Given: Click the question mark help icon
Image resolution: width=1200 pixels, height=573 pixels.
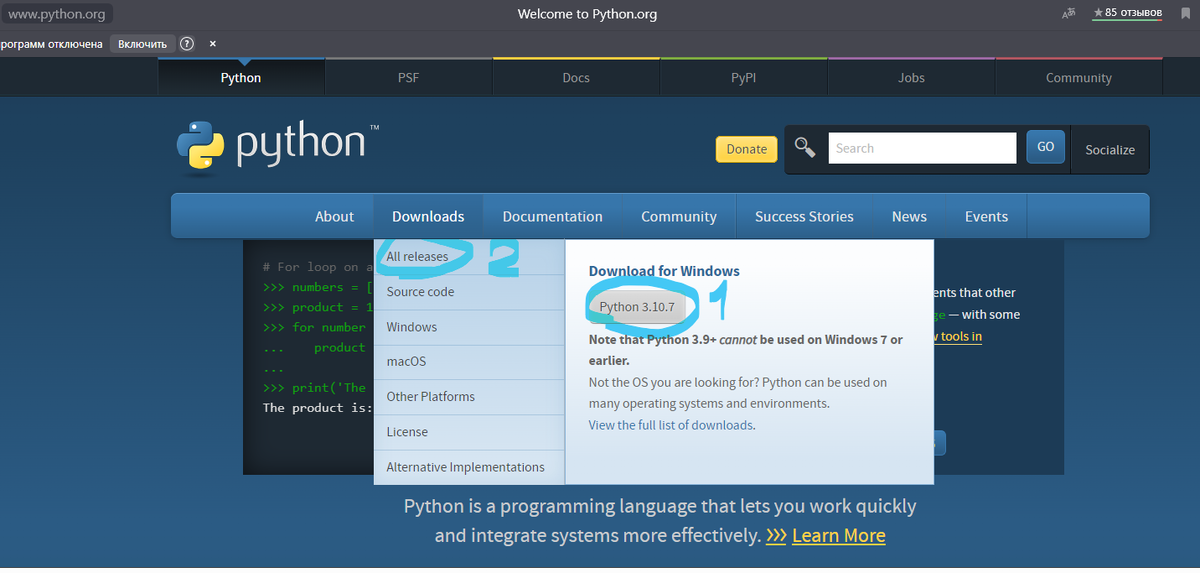Looking at the screenshot, I should pos(187,44).
